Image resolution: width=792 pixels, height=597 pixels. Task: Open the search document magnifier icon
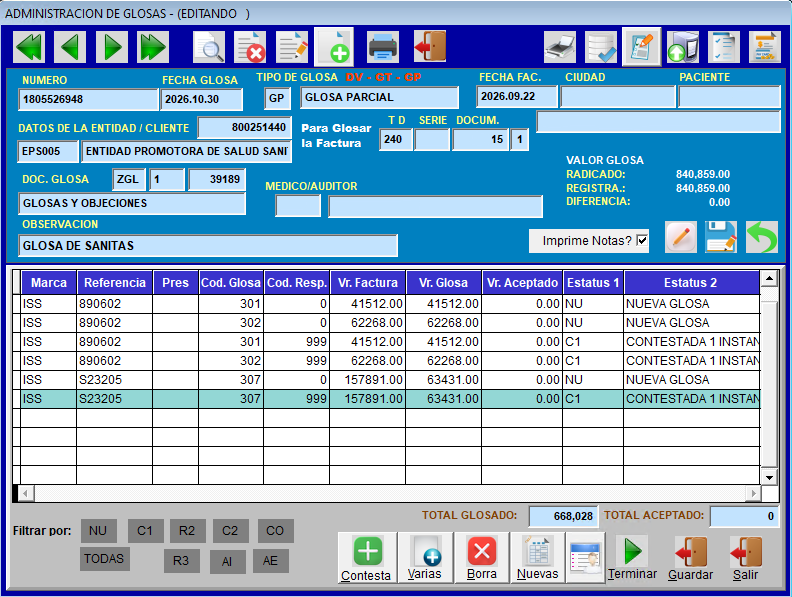tap(209, 47)
